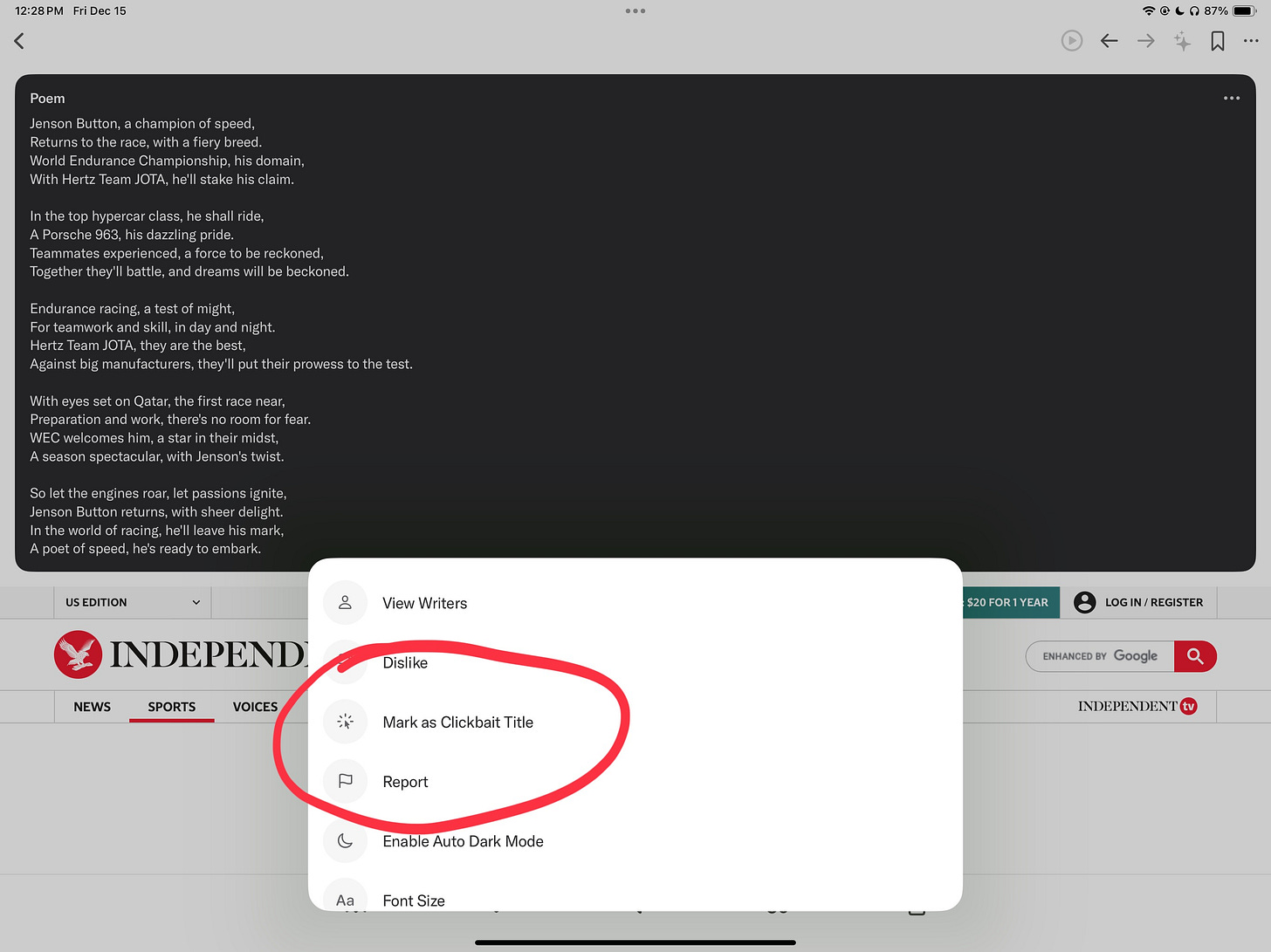1271x952 pixels.
Task: Click the Independent eagle logo
Action: (78, 654)
